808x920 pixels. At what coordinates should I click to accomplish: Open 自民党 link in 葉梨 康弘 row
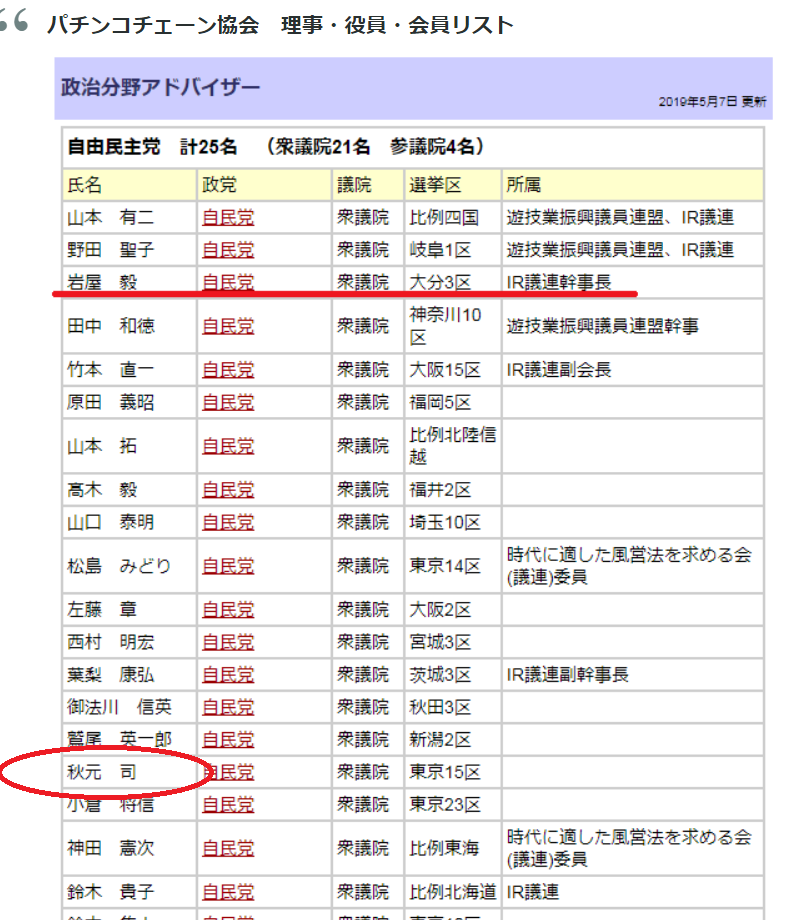[x=228, y=675]
